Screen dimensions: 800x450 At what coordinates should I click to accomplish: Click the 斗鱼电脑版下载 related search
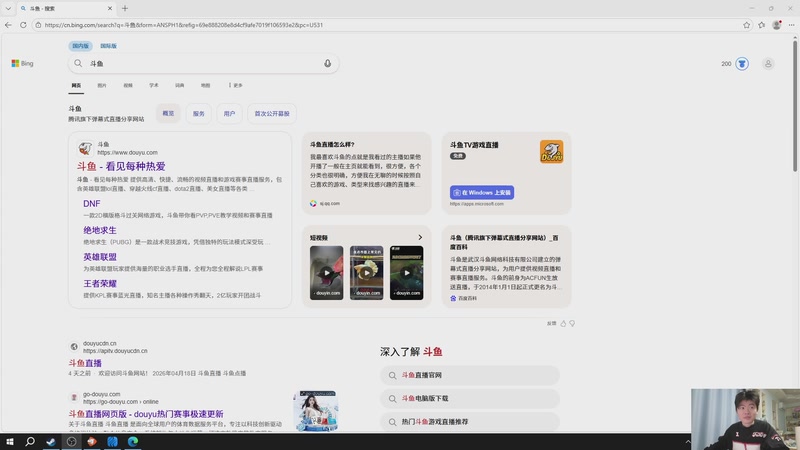pyautogui.click(x=469, y=398)
